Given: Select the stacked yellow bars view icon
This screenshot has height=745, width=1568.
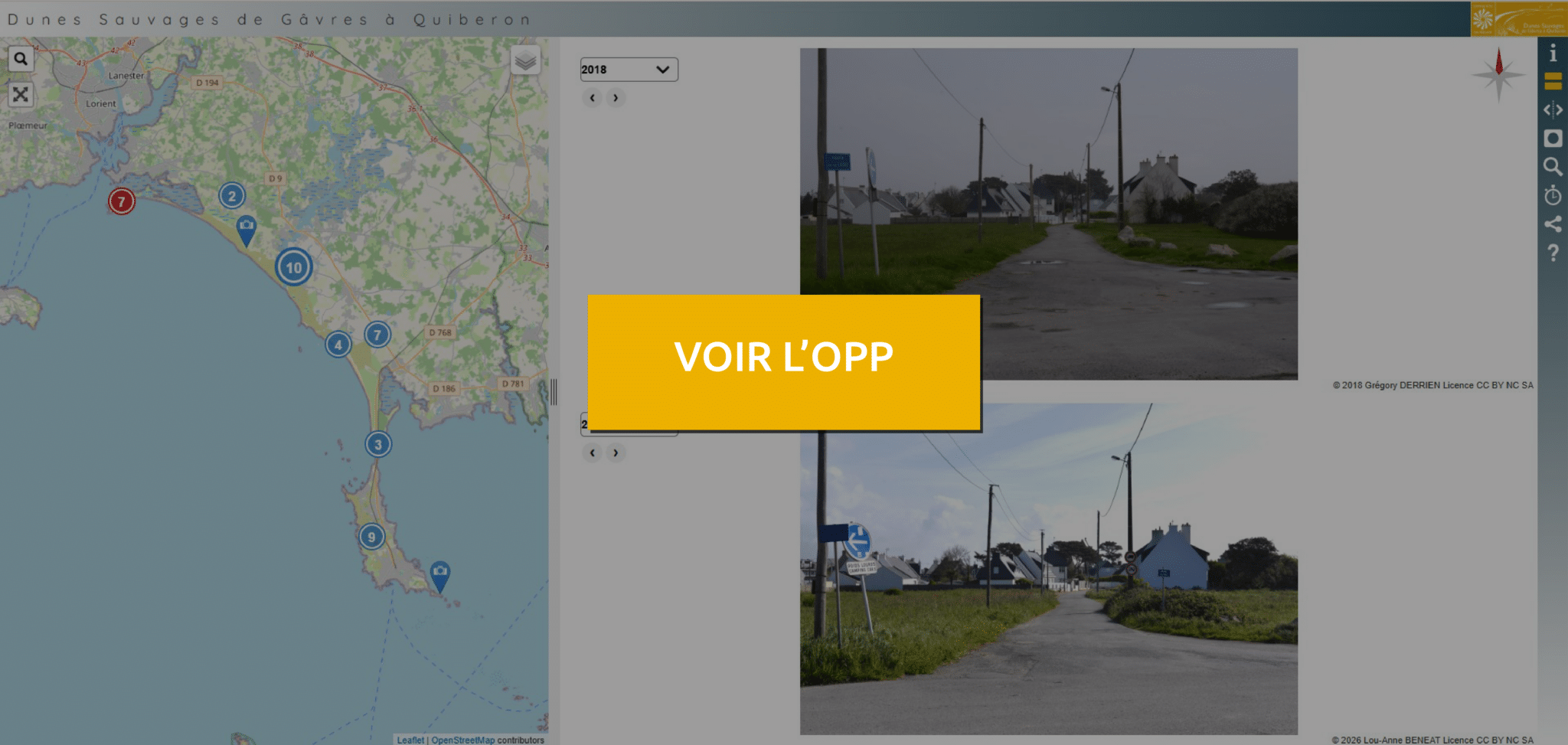Looking at the screenshot, I should click(1553, 81).
